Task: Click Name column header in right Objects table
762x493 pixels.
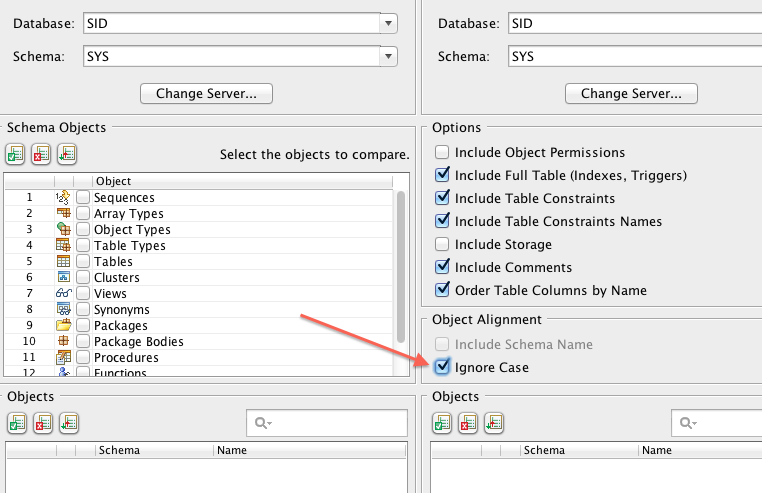Action: tap(700, 450)
